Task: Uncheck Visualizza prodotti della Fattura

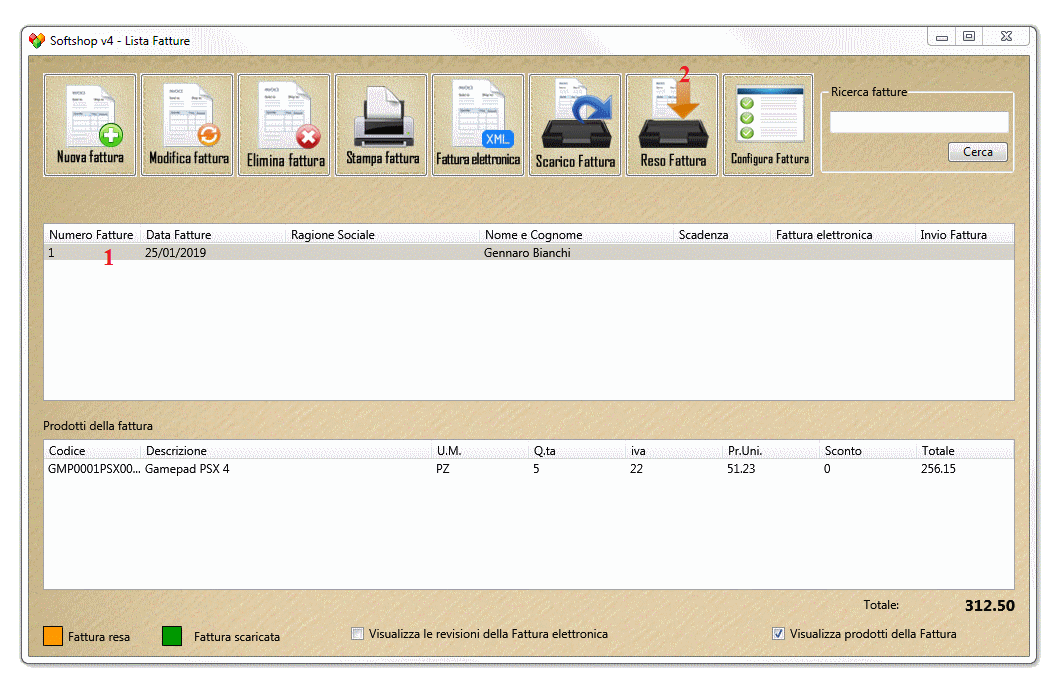Action: pos(779,634)
